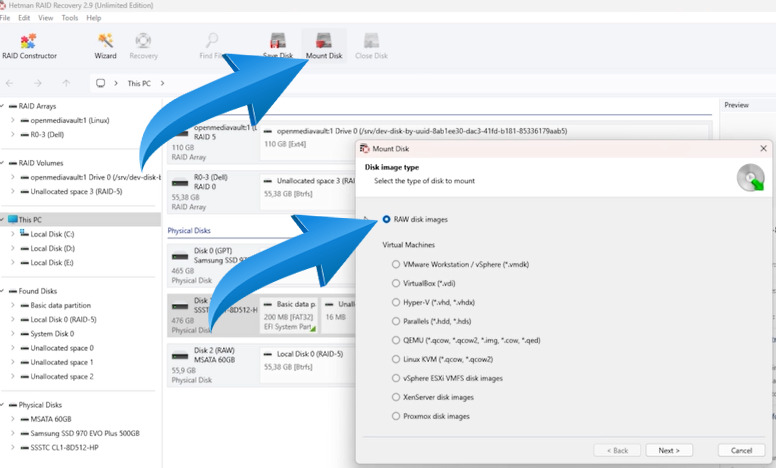
Task: Click the Close Disk toolbar icon
Action: 371,47
